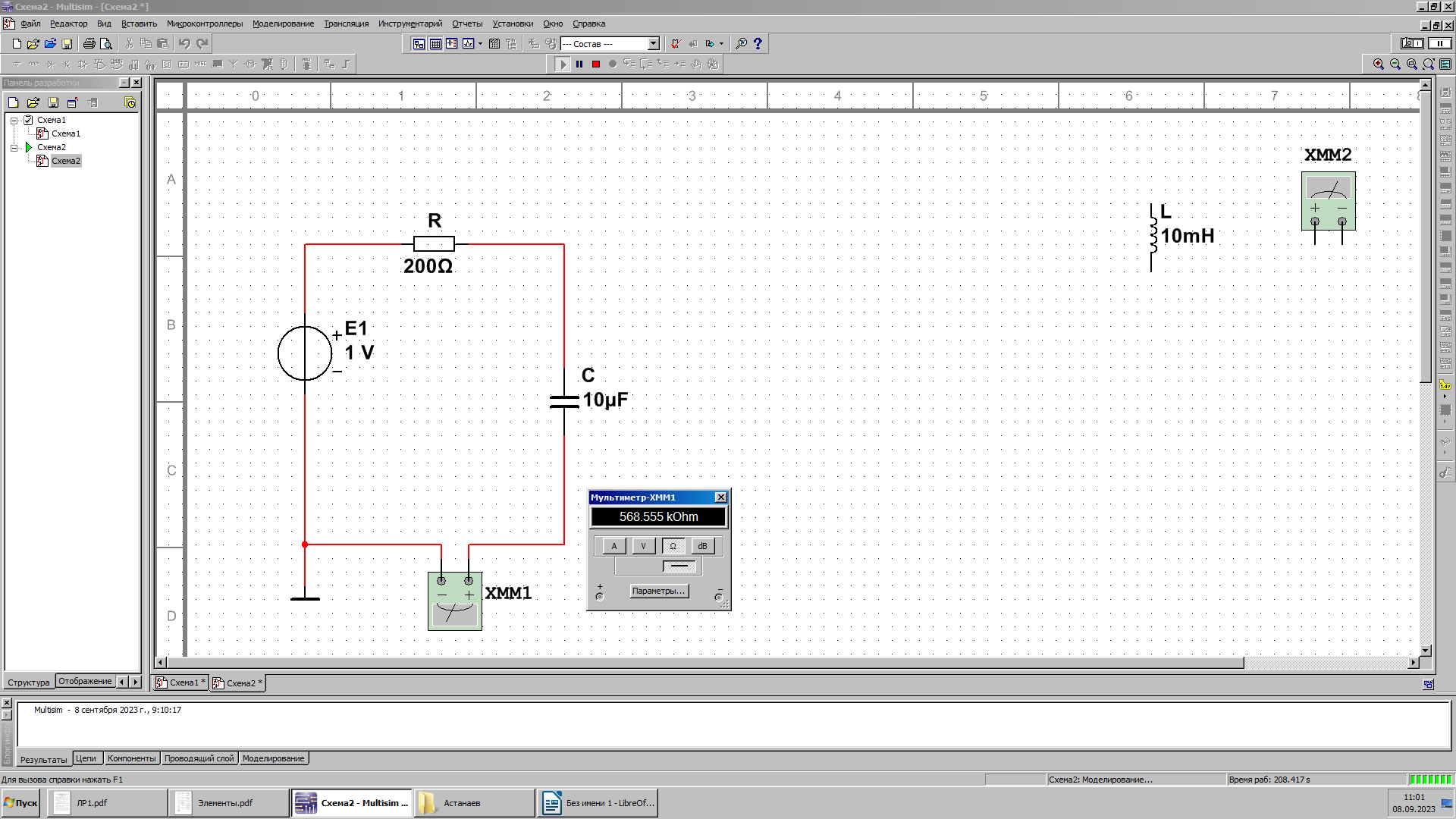The height and width of the screenshot is (819, 1456).
Task: Click the XMM1 multimeter instrument on schematic
Action: pos(455,601)
